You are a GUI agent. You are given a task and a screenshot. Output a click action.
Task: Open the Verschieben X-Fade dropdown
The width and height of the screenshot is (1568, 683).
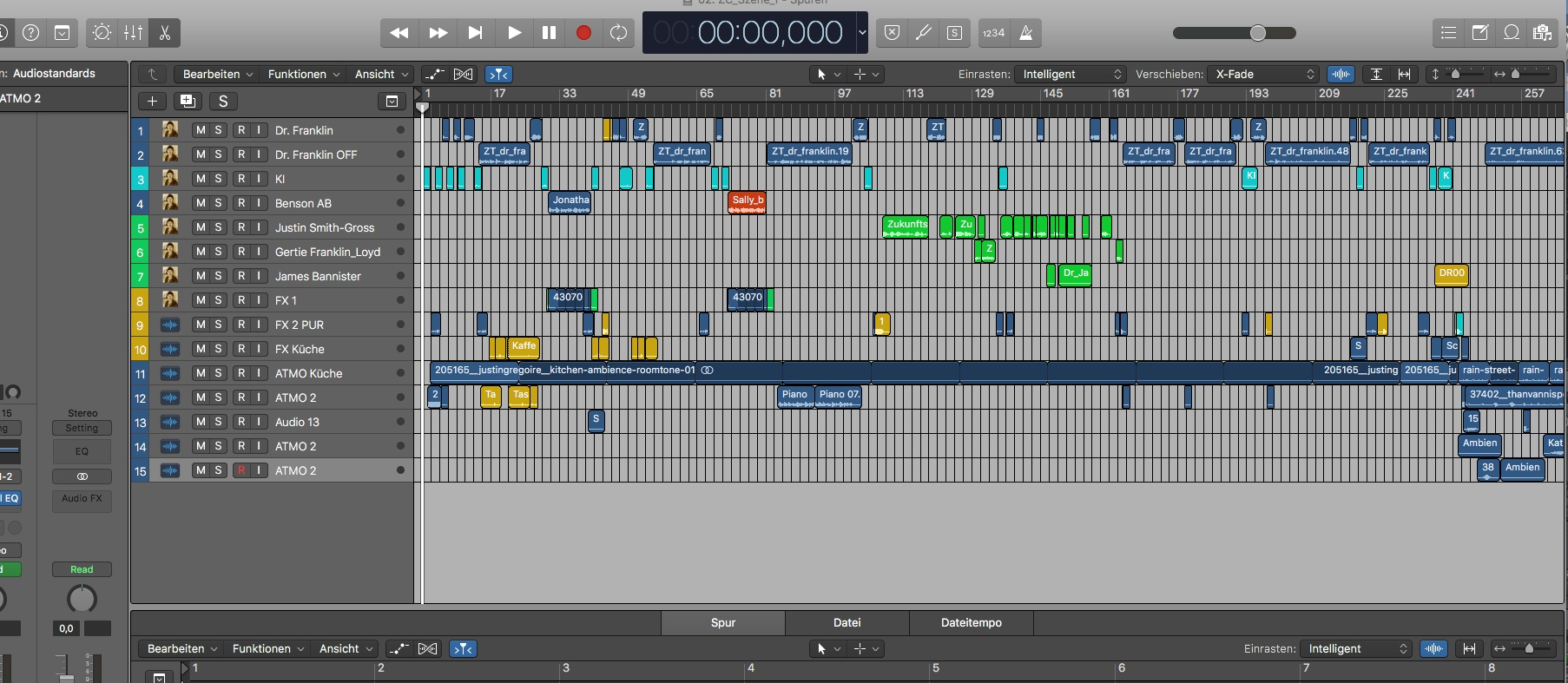pyautogui.click(x=1263, y=75)
